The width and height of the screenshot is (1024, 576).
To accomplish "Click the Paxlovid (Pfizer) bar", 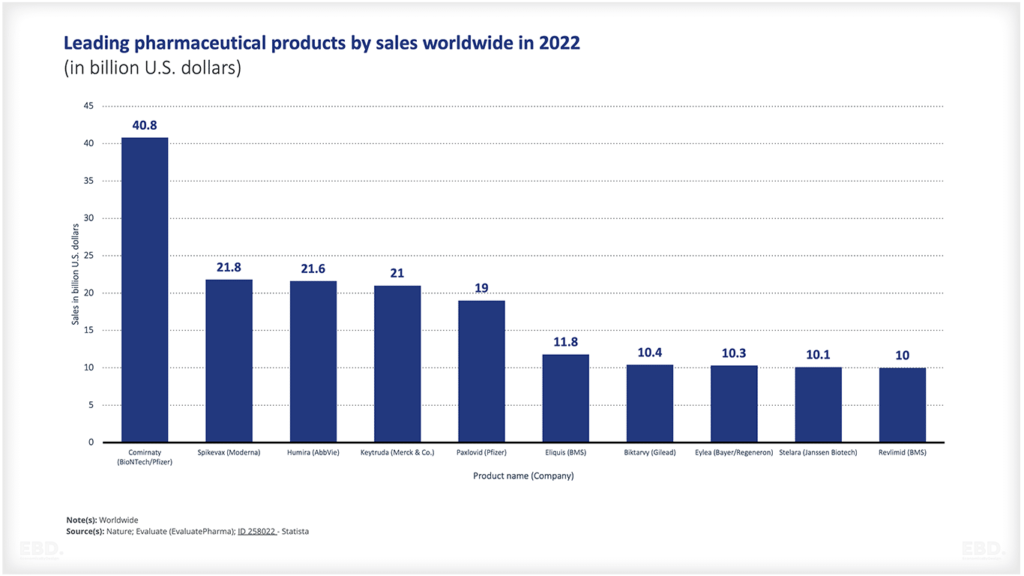I will point(481,371).
